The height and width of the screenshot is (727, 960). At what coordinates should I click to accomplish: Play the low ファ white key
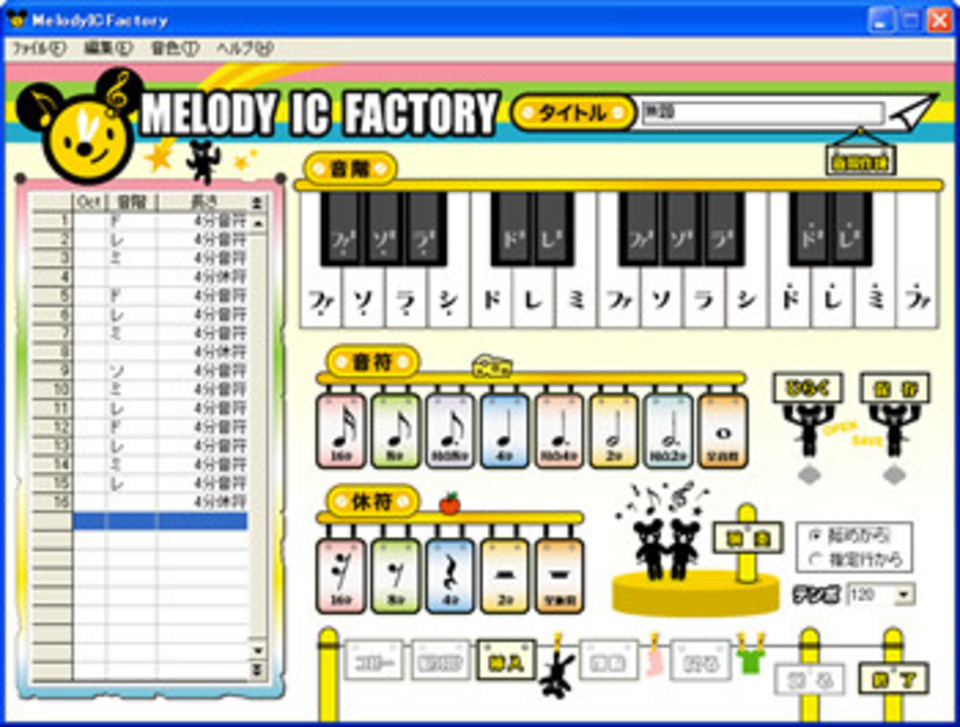(321, 299)
